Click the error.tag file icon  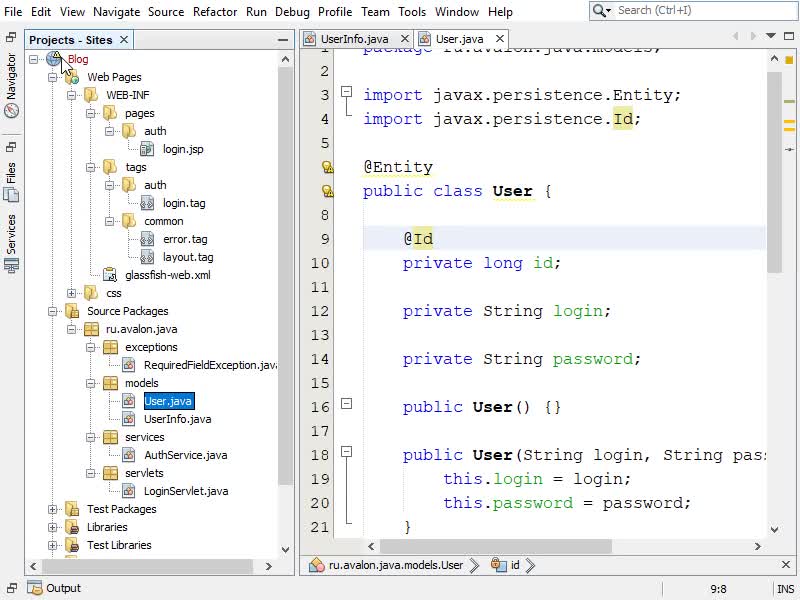point(147,239)
